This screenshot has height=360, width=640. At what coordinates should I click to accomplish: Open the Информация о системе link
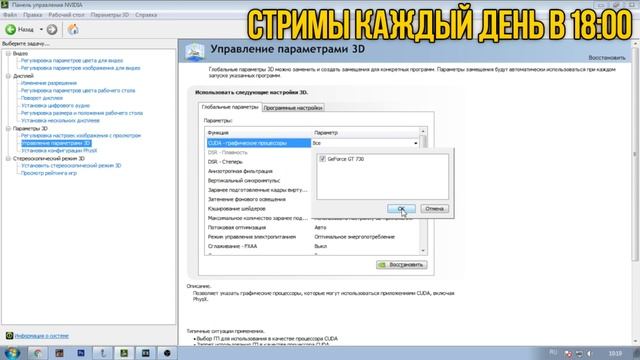tap(42, 336)
